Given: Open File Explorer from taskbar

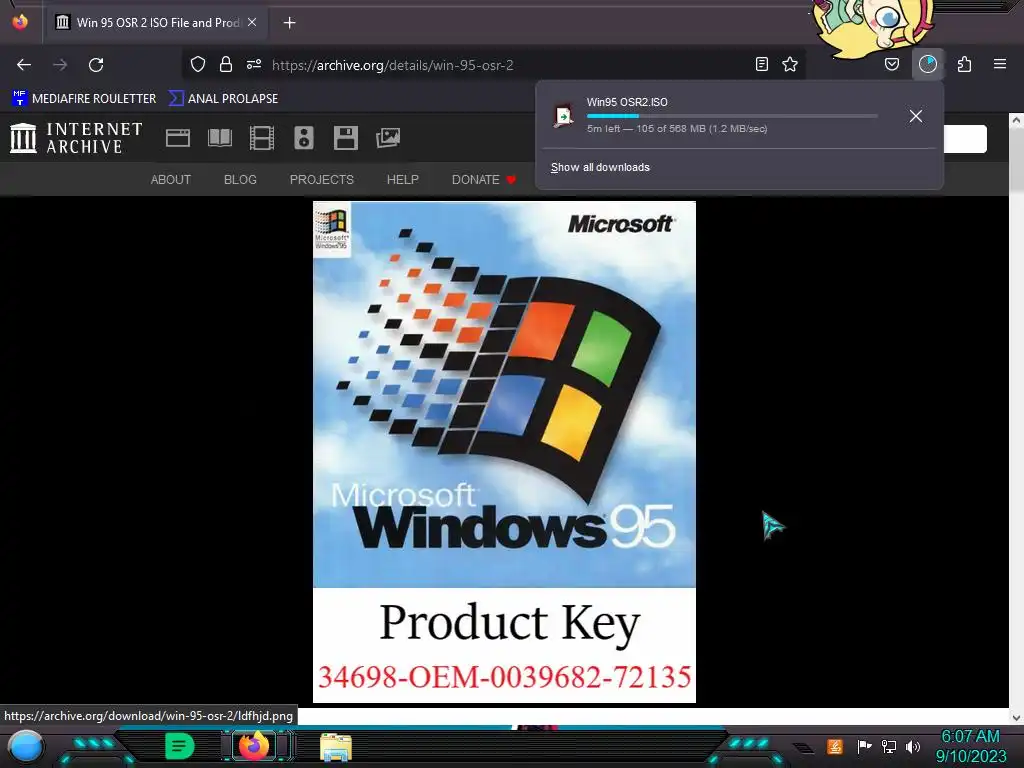Looking at the screenshot, I should click(336, 746).
